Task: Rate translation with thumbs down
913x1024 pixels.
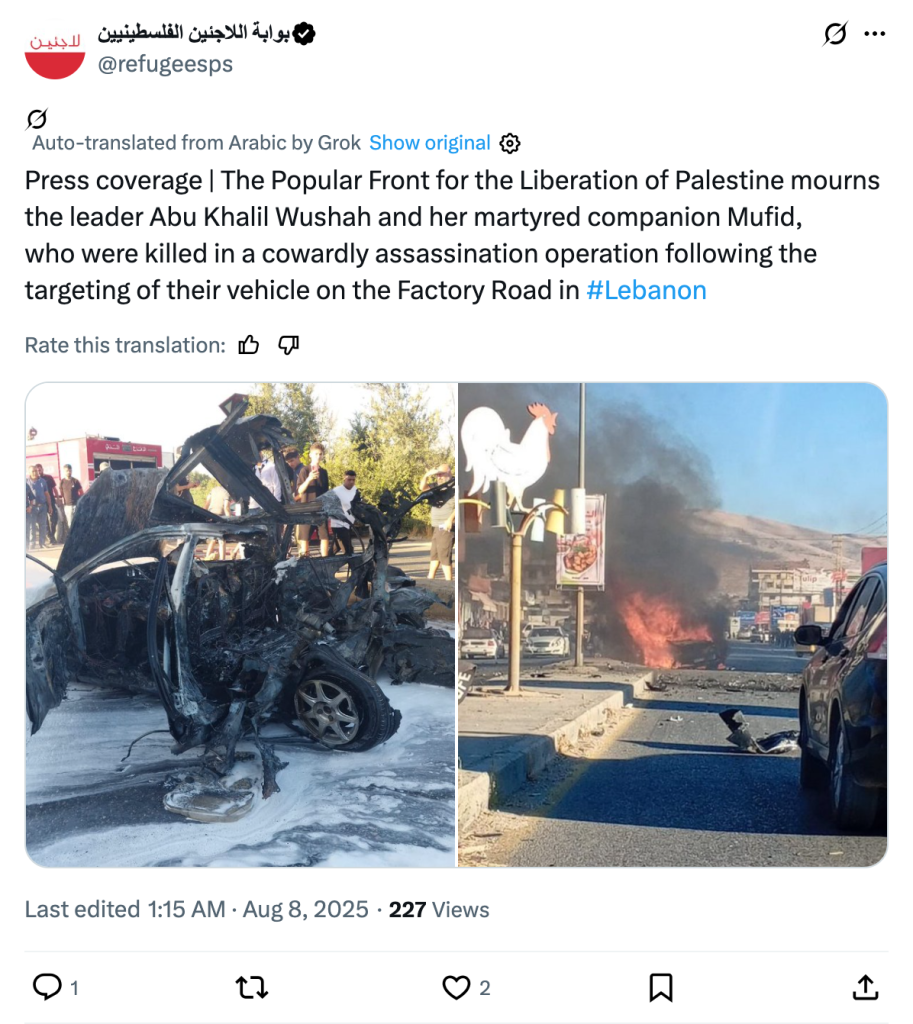Action: (288, 345)
